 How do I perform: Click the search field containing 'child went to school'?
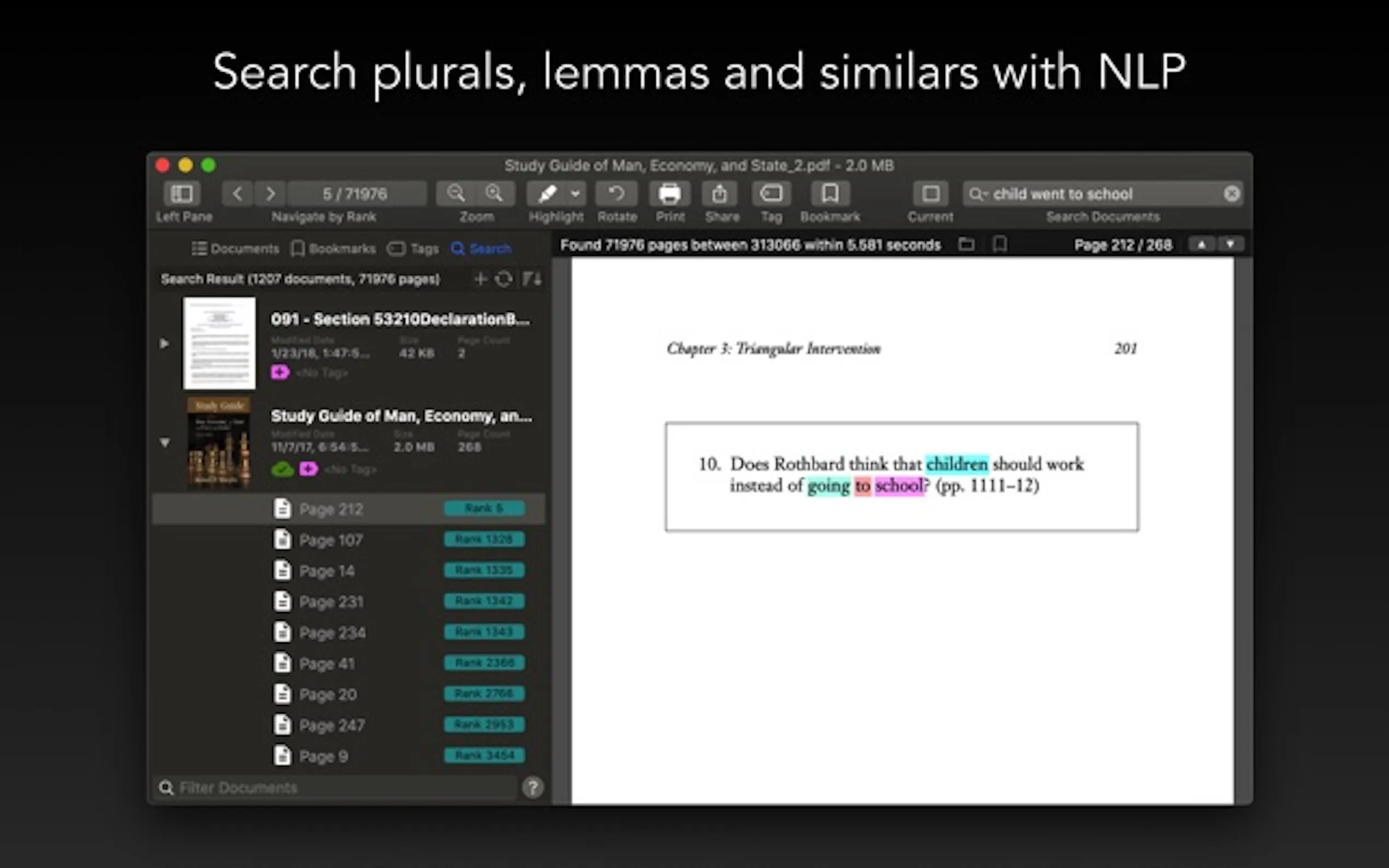(x=1102, y=194)
